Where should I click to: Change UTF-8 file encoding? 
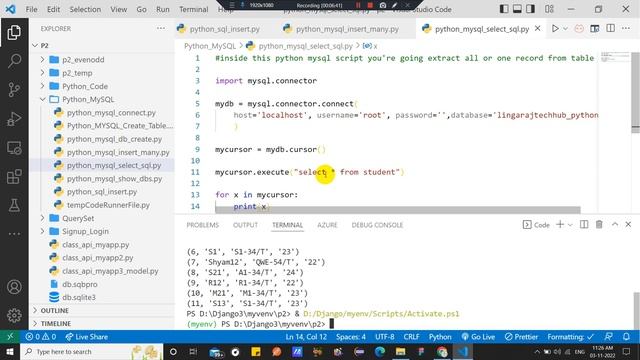tap(384, 337)
